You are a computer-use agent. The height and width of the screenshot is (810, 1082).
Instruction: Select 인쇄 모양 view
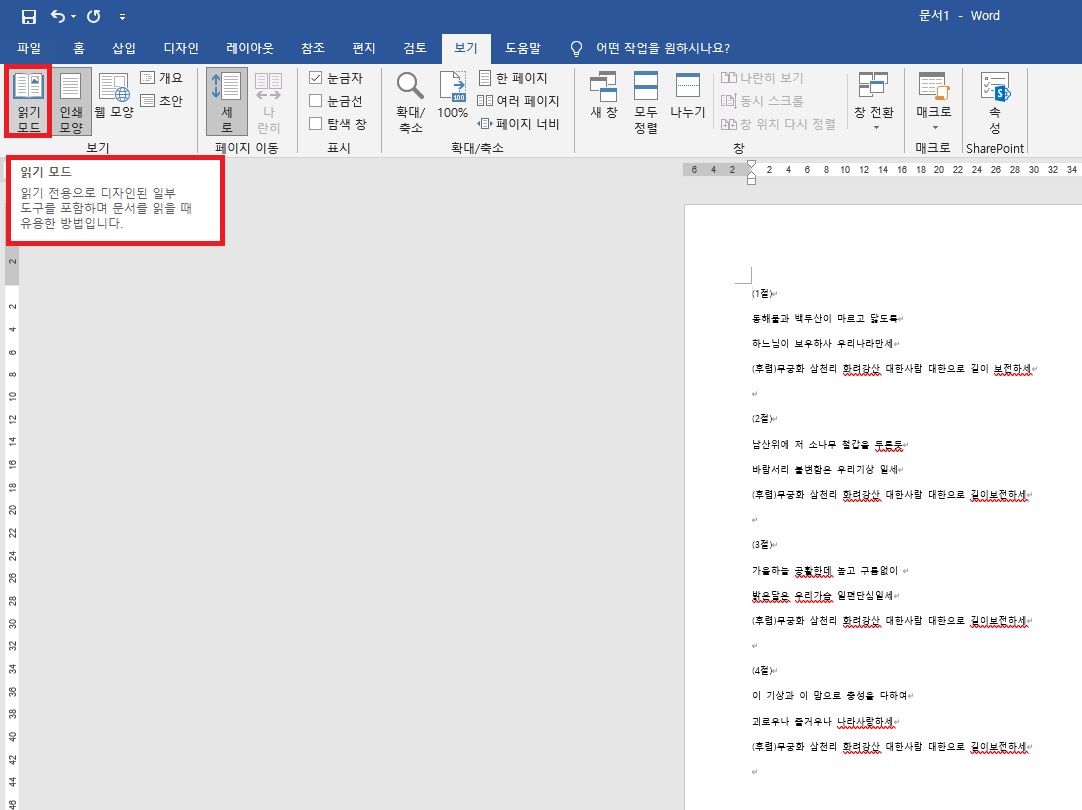pyautogui.click(x=71, y=101)
